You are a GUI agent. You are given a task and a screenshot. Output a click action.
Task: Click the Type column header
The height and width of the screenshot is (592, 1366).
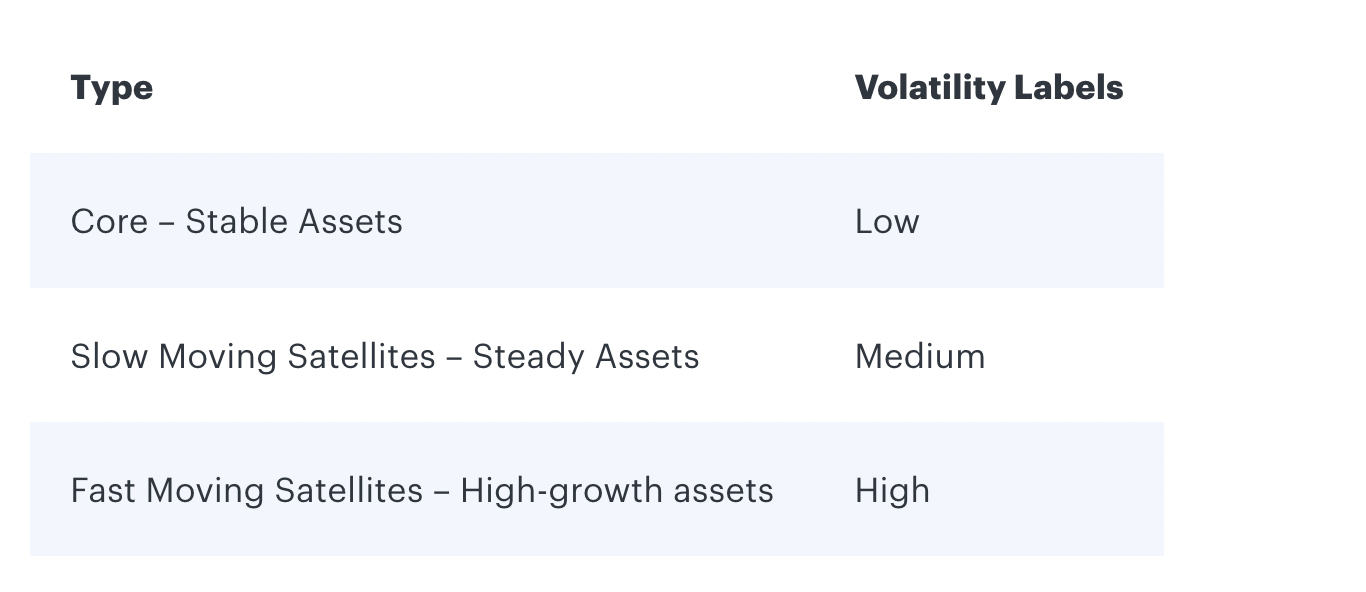click(x=112, y=88)
